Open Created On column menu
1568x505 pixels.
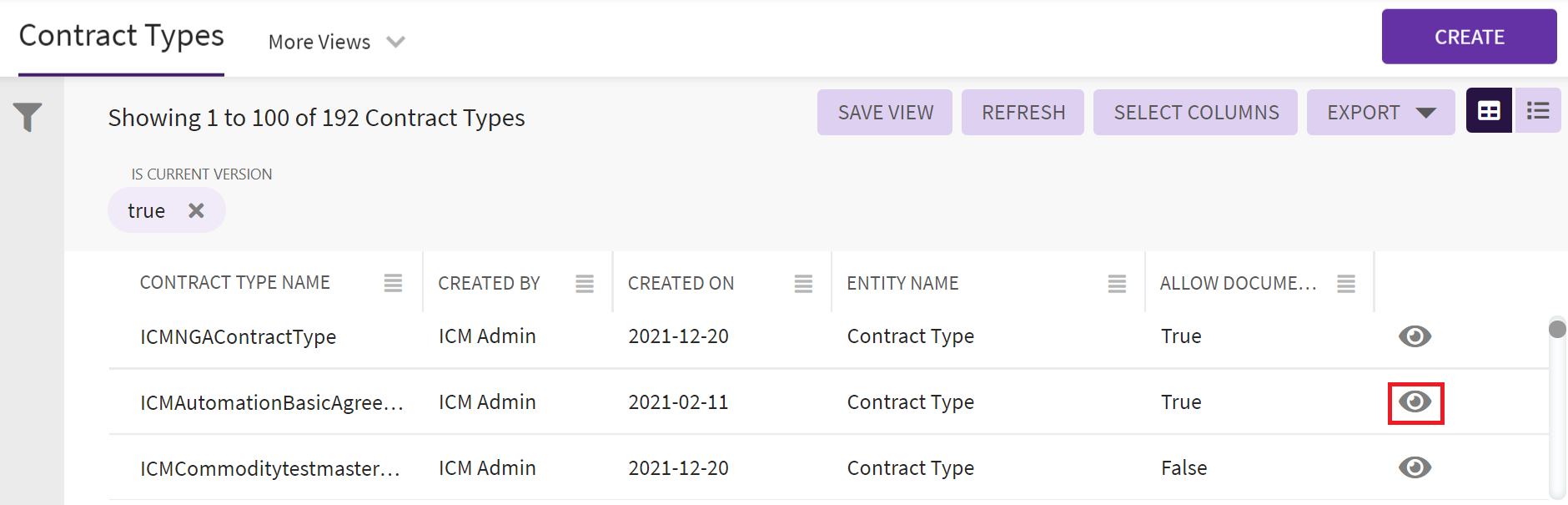click(x=803, y=284)
